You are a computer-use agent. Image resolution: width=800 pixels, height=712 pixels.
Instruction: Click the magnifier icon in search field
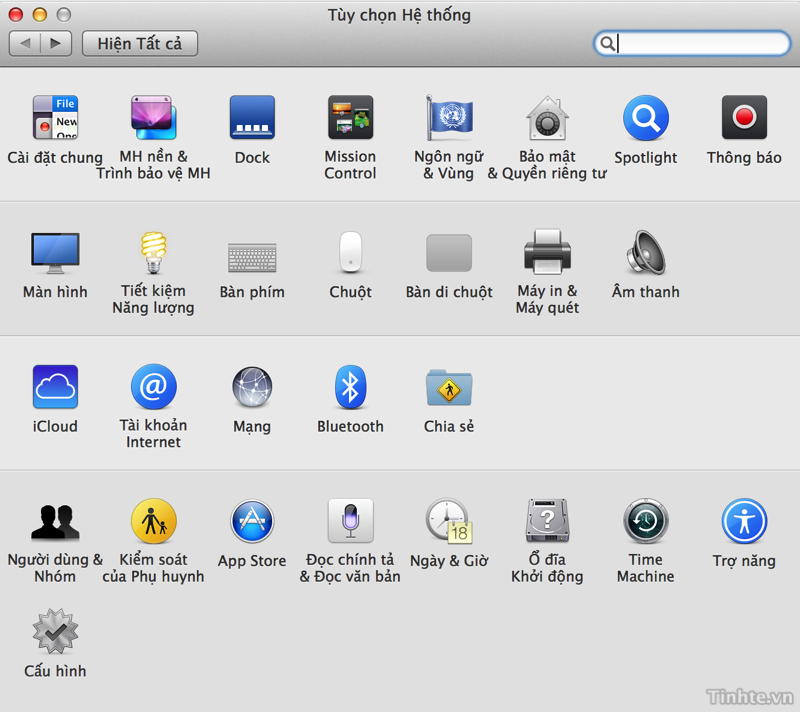[607, 44]
